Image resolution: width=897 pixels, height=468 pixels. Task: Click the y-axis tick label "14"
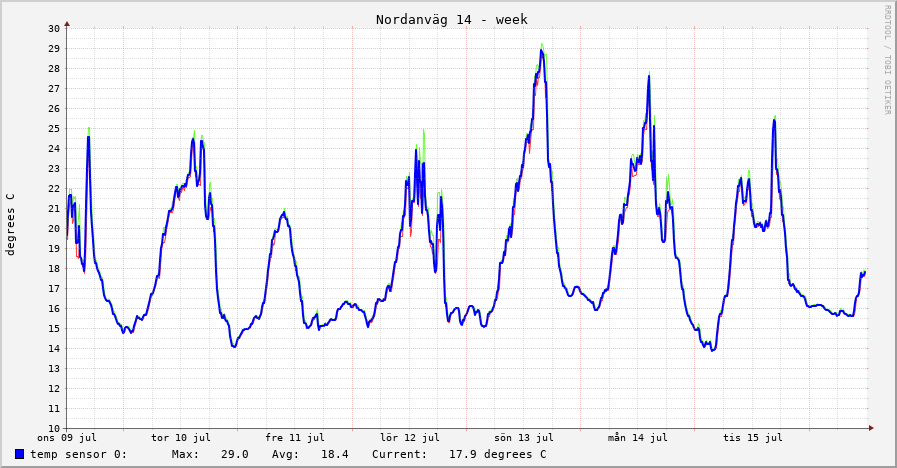(x=54, y=349)
